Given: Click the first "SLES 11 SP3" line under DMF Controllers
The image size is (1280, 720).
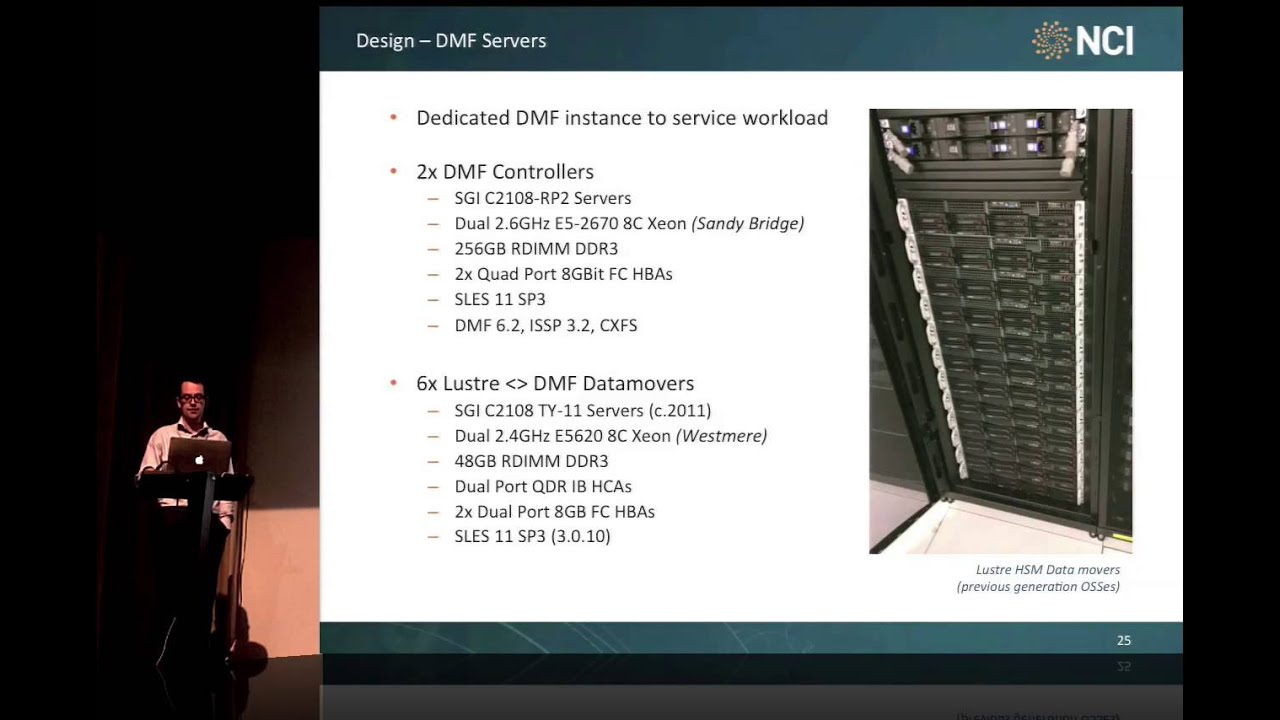Looking at the screenshot, I should (x=500, y=299).
